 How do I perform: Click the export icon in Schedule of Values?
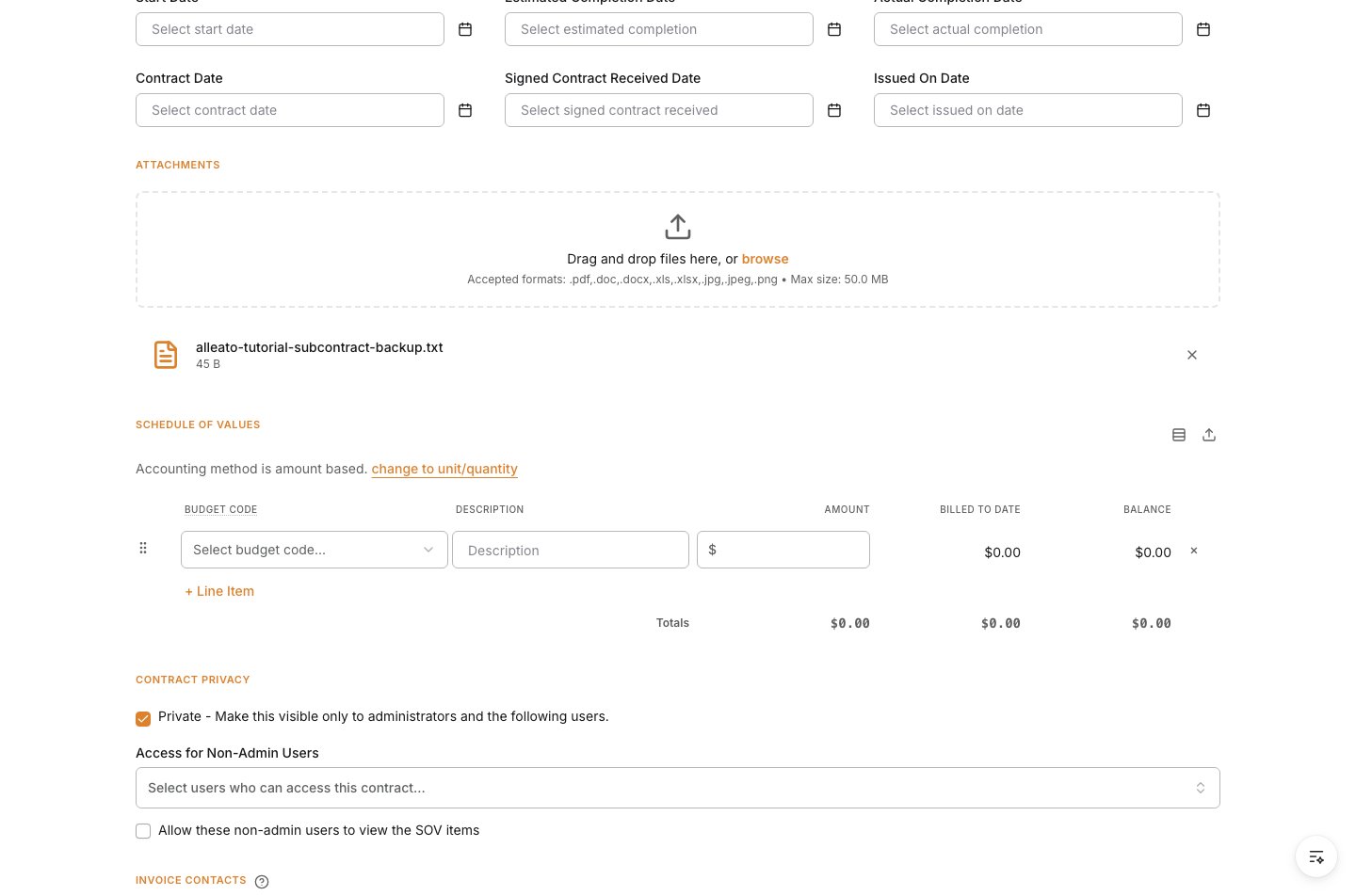pyautogui.click(x=1209, y=435)
